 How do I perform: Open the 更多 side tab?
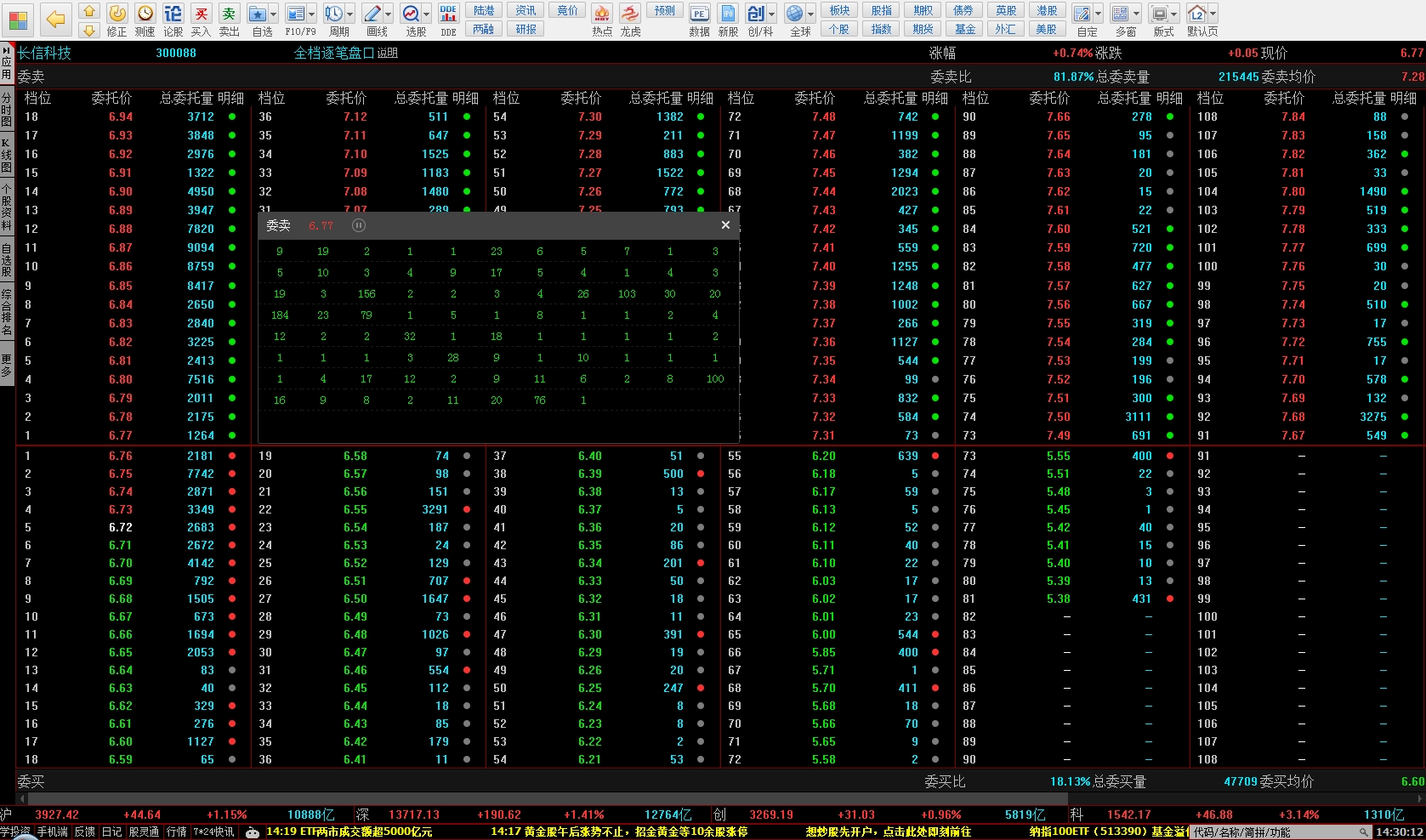7,366
